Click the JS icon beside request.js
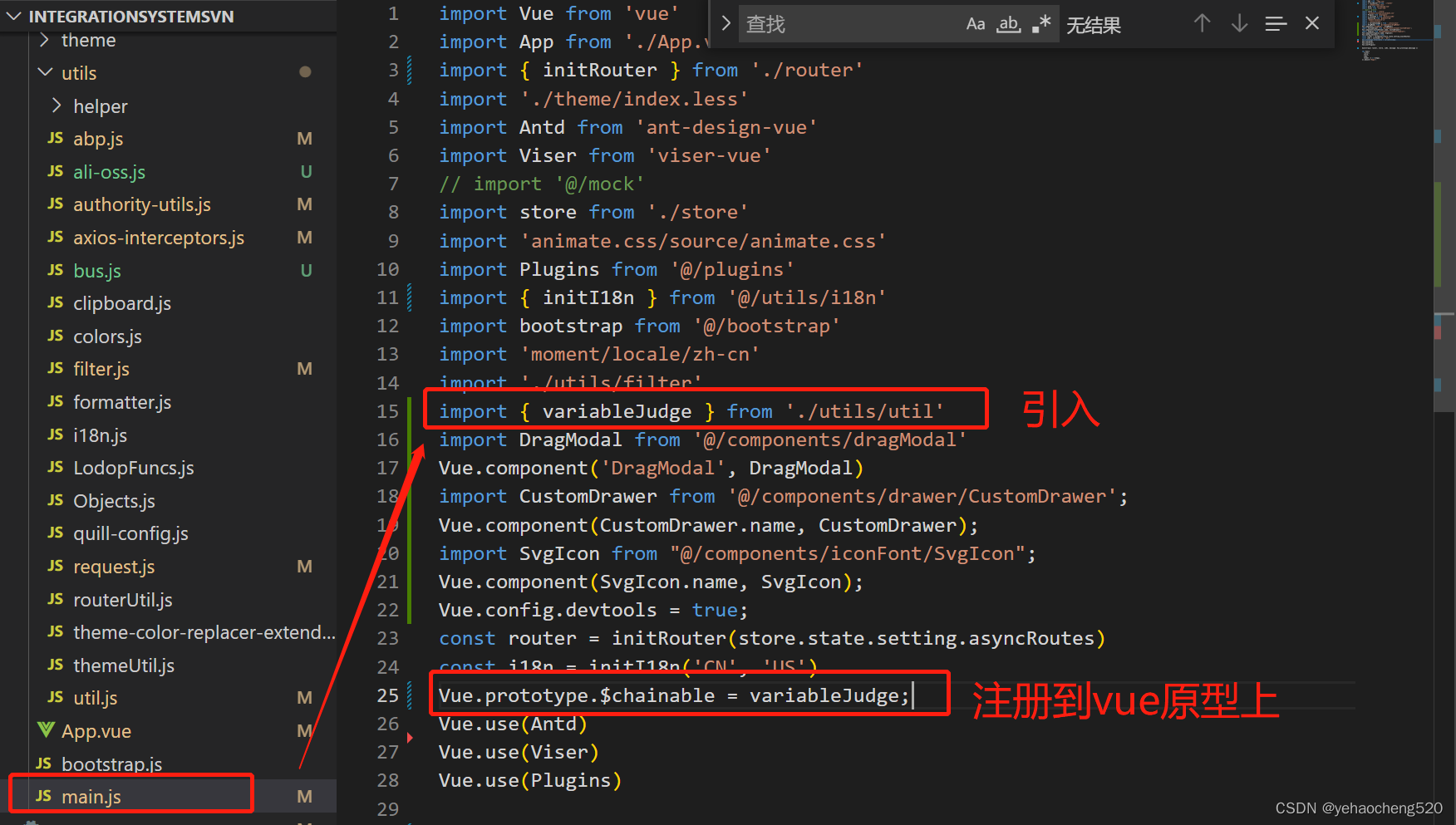 pos(56,566)
